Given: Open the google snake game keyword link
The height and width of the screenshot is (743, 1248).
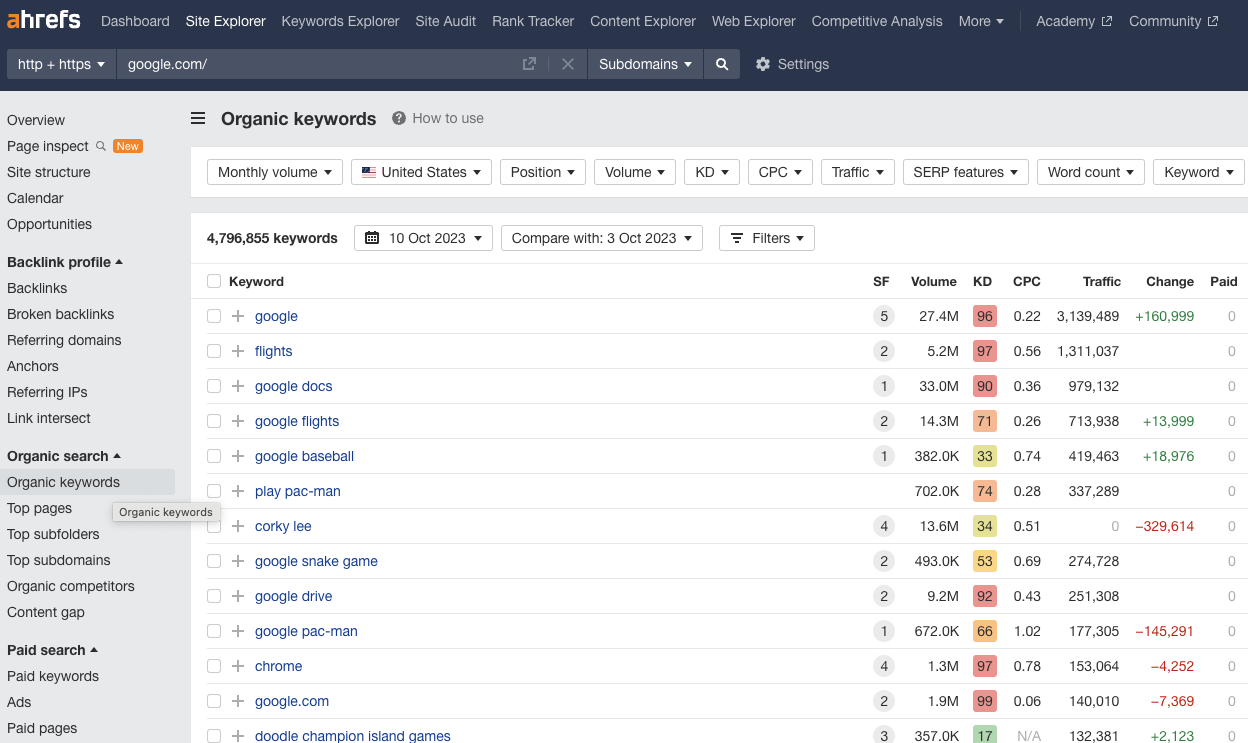Looking at the screenshot, I should pos(316,561).
